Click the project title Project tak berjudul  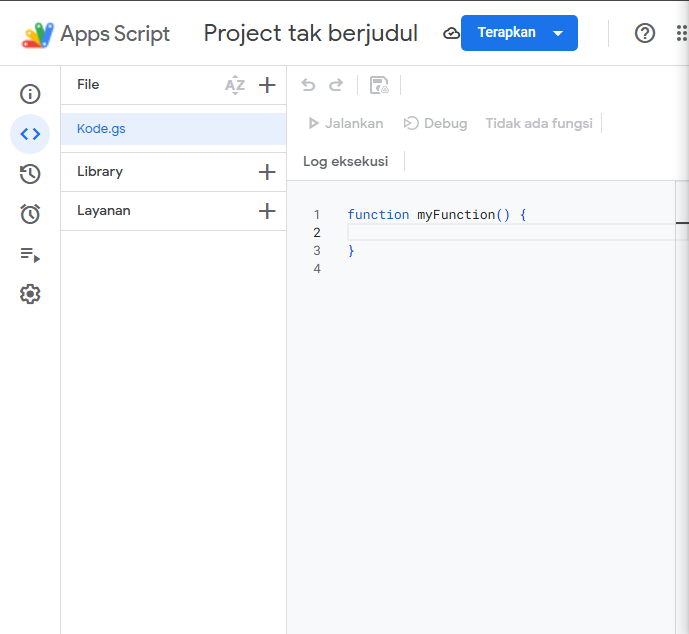(x=310, y=33)
